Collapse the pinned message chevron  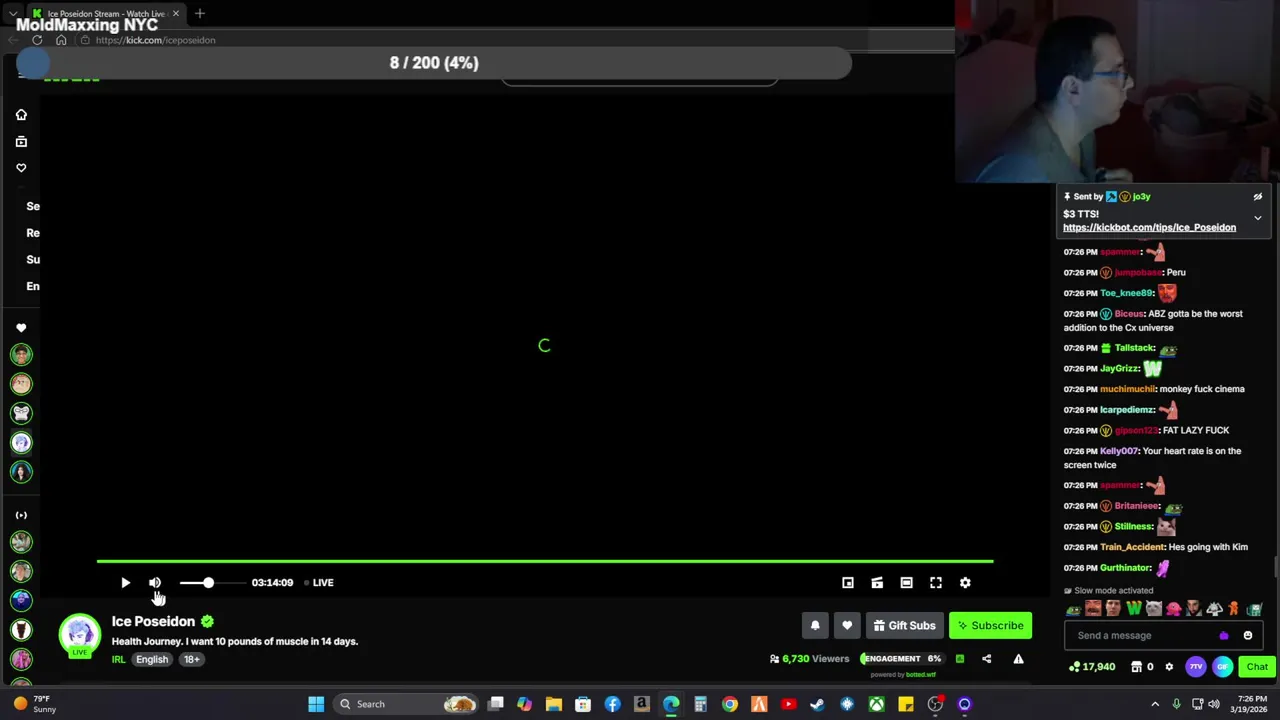click(x=1258, y=218)
